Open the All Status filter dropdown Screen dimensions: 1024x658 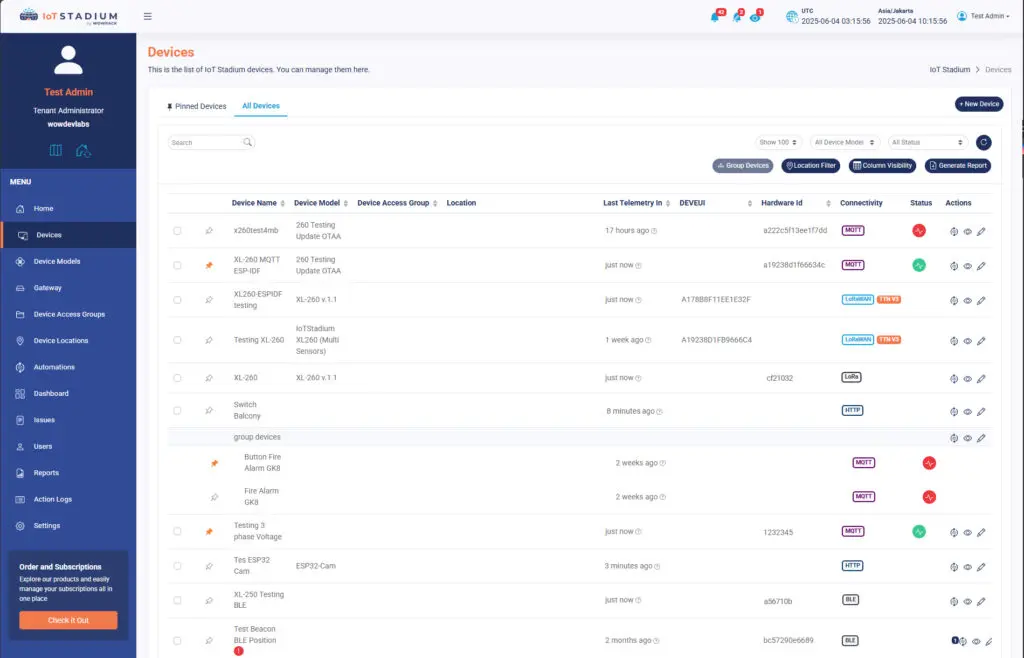927,143
